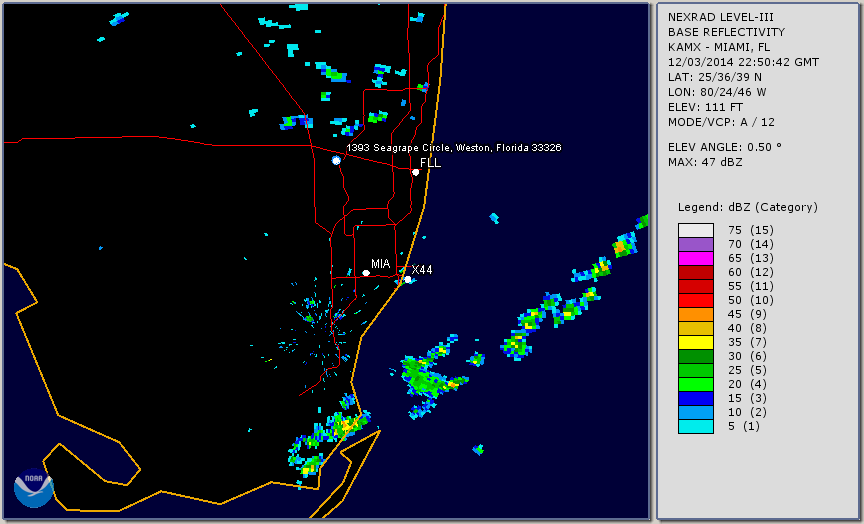Screen dimensions: 864x524
Task: Click the '1393 Seagrape Circle, Weston' address label
Action: (453, 148)
